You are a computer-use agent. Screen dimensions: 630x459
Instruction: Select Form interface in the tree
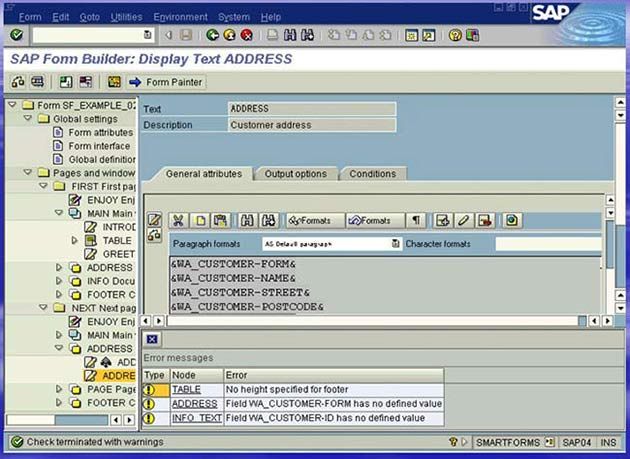click(x=99, y=146)
